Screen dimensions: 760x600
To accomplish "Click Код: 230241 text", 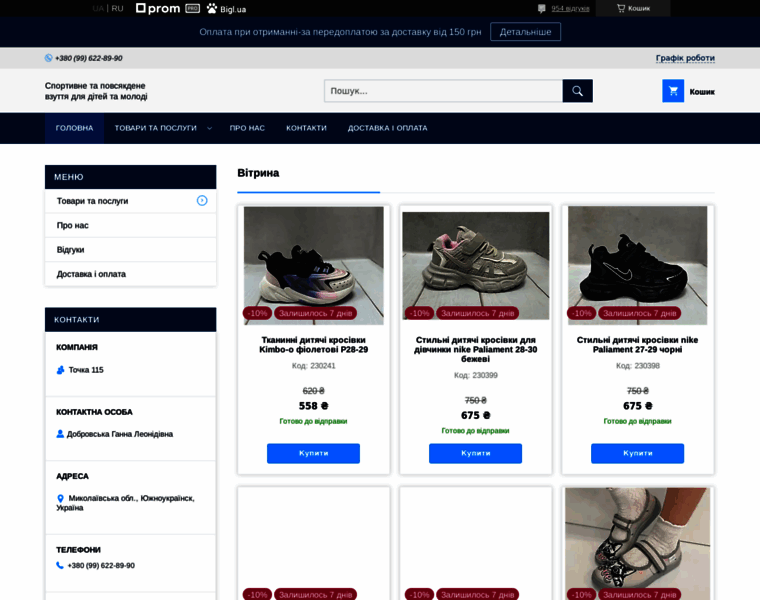I will coord(314,366).
